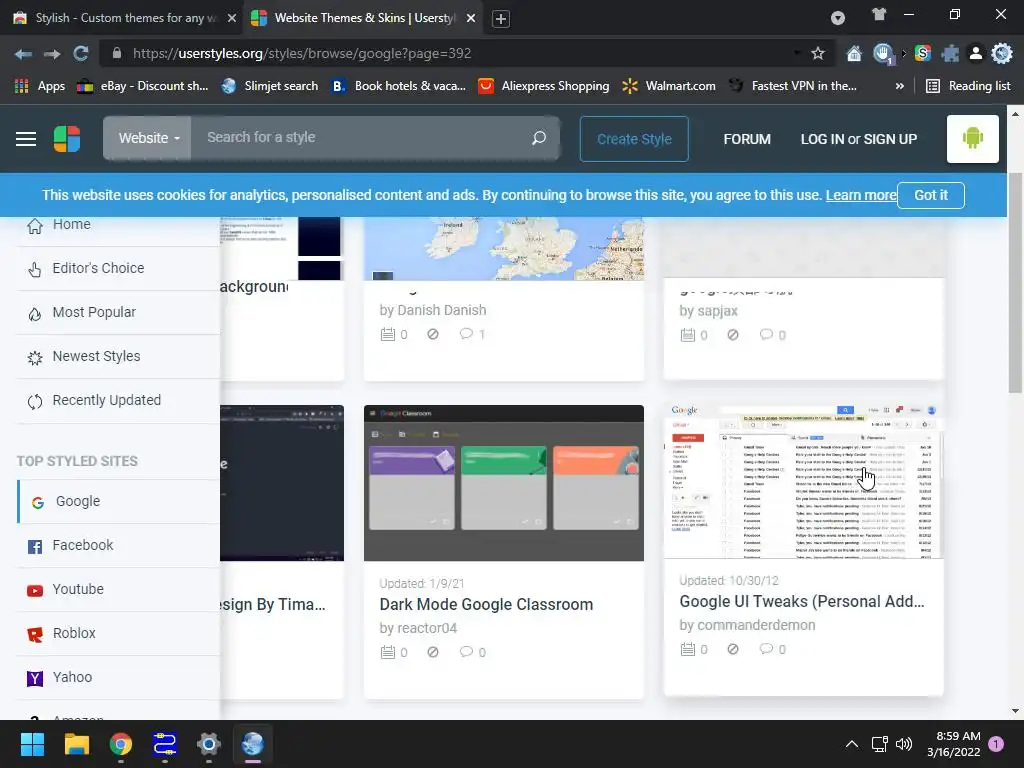Click the Create Style button
Viewport: 1024px width, 768px height.
coord(634,138)
